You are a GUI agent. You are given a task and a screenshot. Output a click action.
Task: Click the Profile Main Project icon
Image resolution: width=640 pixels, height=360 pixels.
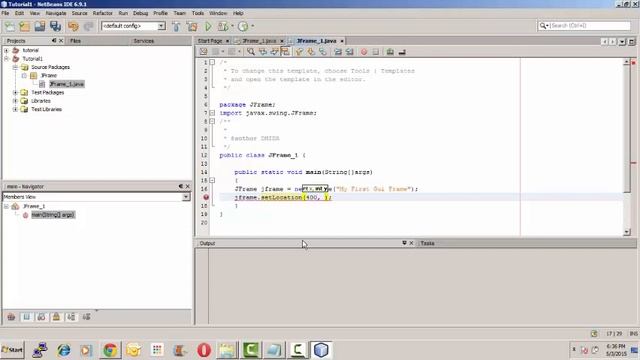click(243, 27)
